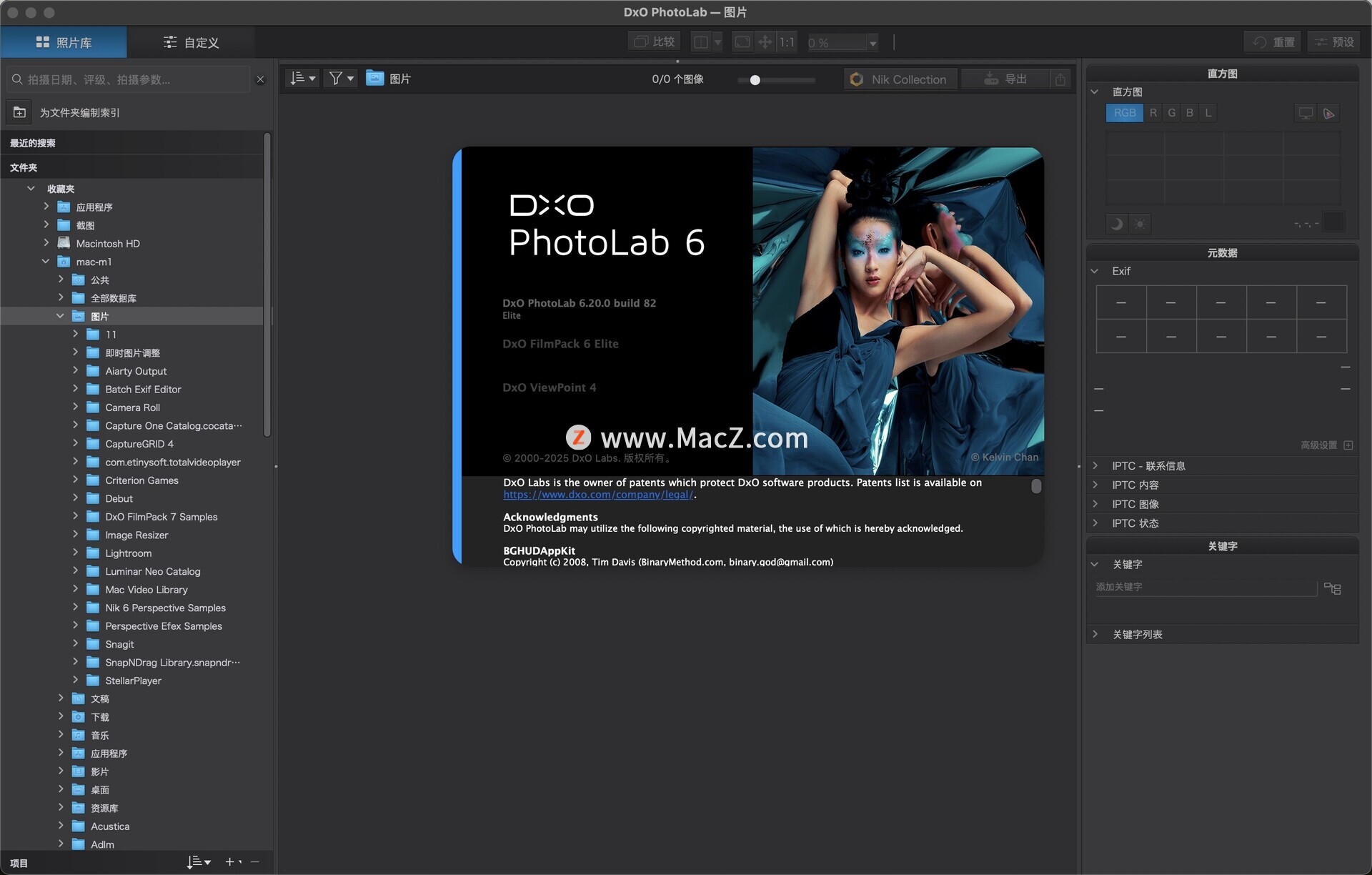Select the pan hand tool icon
Viewport: 1372px width, 875px height.
point(765,42)
